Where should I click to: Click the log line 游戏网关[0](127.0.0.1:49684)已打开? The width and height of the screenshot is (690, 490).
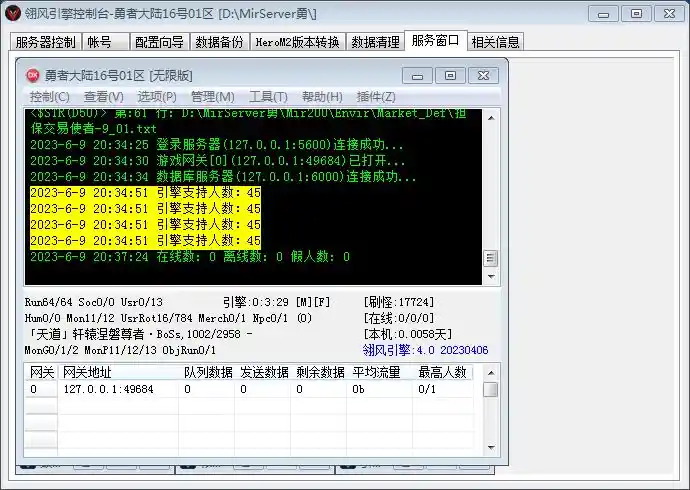pos(217,161)
